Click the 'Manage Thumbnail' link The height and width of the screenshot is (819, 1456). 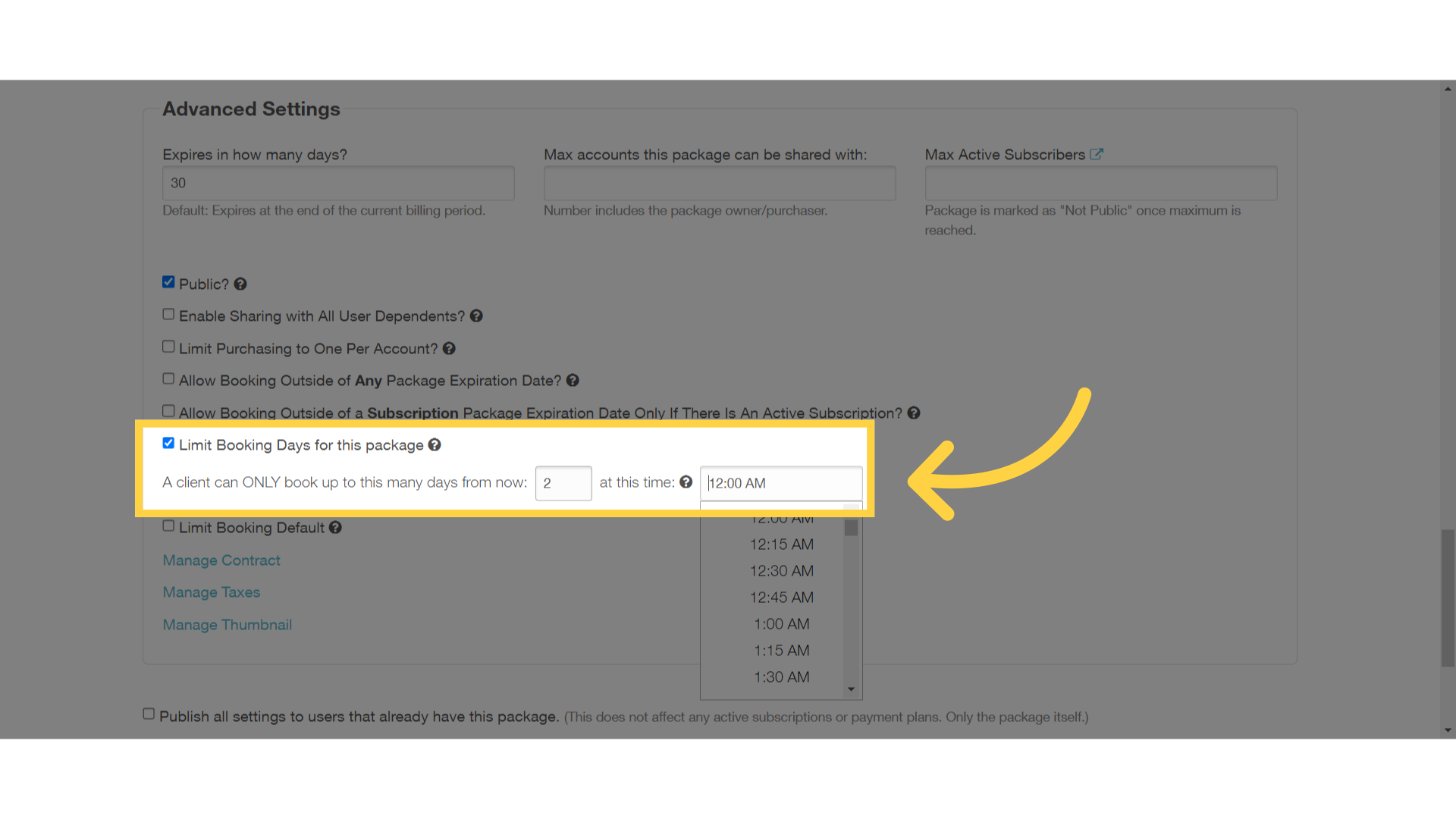point(227,624)
